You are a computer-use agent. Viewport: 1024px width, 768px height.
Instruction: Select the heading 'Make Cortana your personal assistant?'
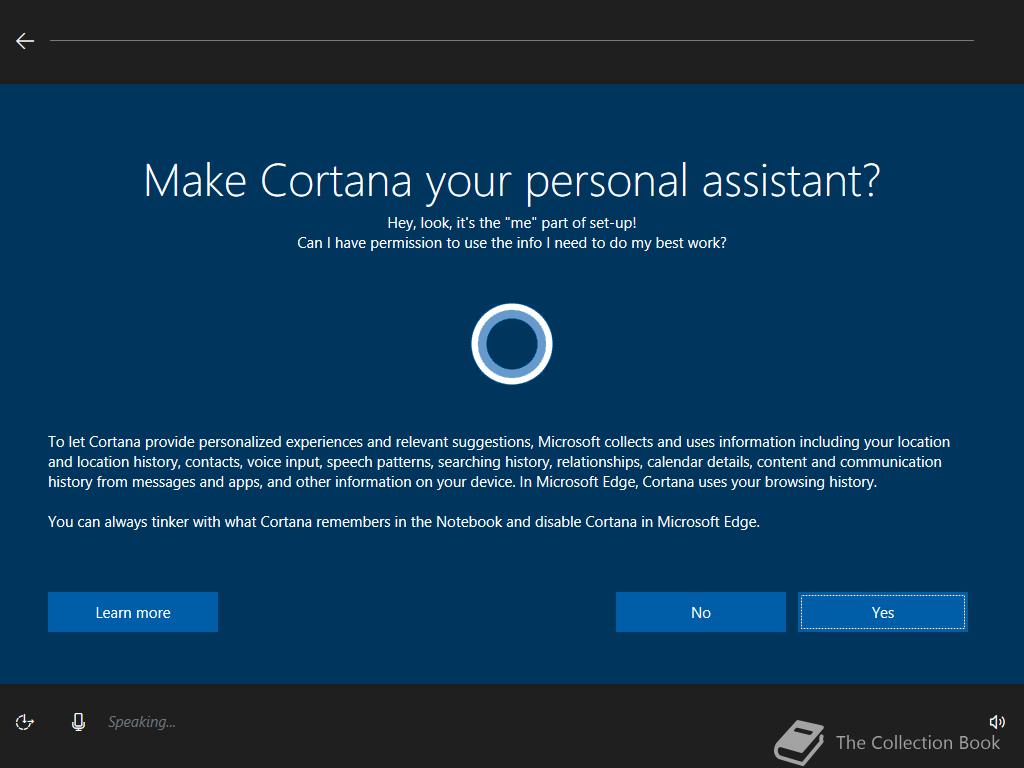point(512,180)
